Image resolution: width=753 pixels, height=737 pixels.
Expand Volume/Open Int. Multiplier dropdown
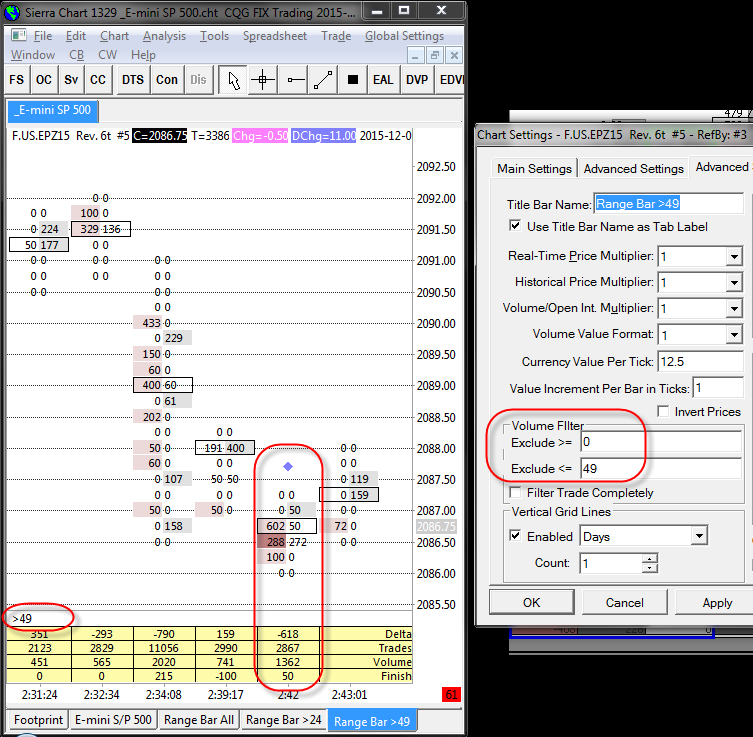(734, 309)
